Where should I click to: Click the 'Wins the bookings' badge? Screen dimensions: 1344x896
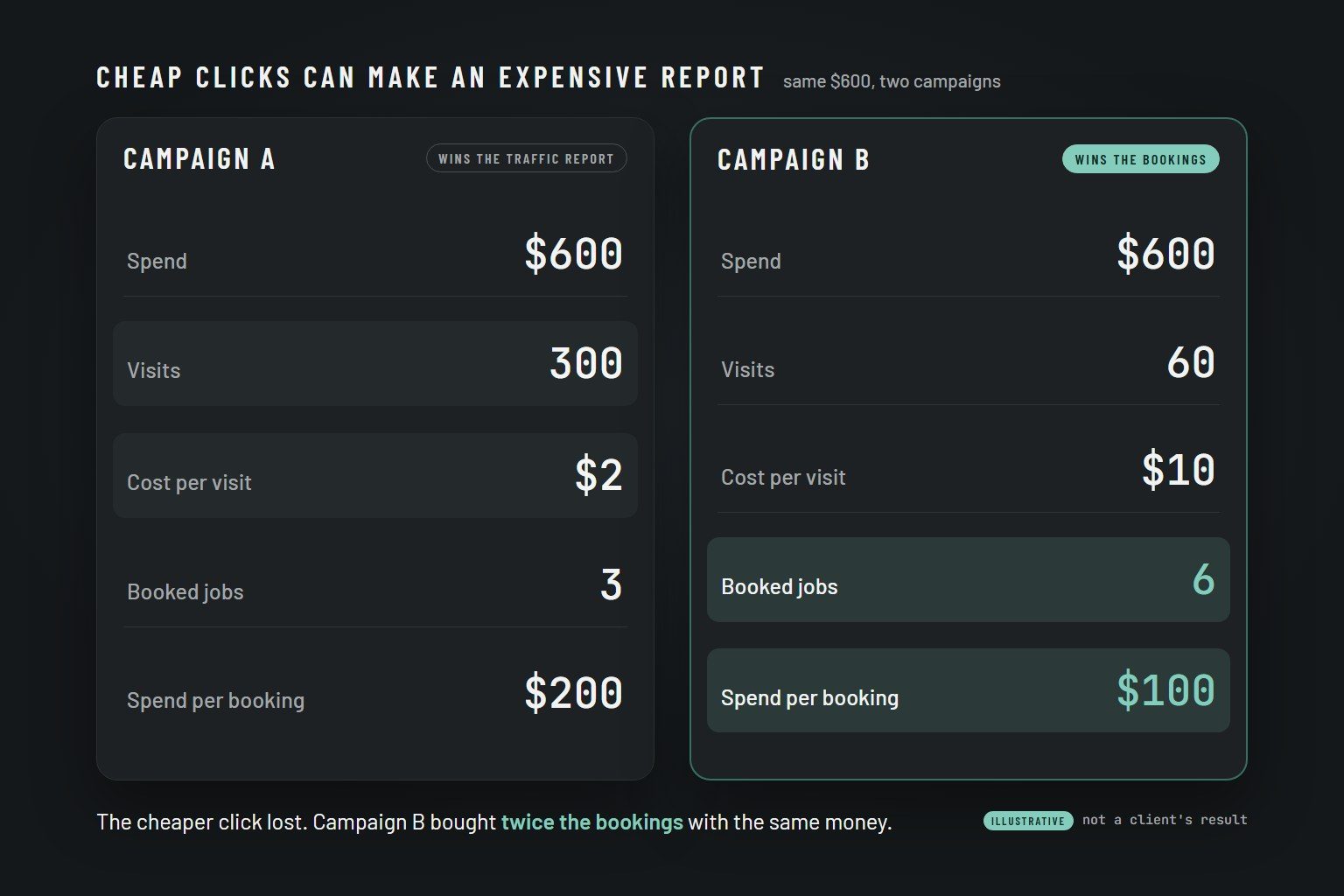[1140, 159]
